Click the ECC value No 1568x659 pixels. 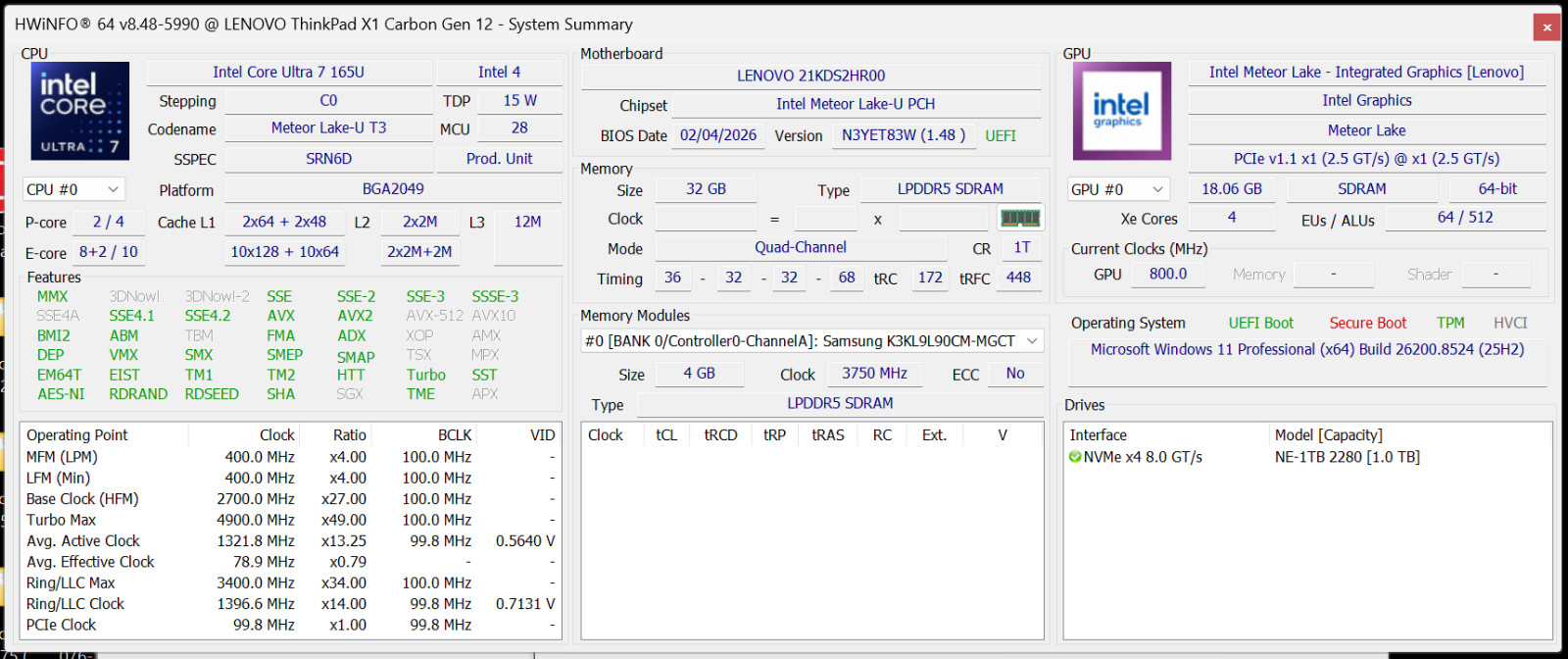pos(1015,374)
